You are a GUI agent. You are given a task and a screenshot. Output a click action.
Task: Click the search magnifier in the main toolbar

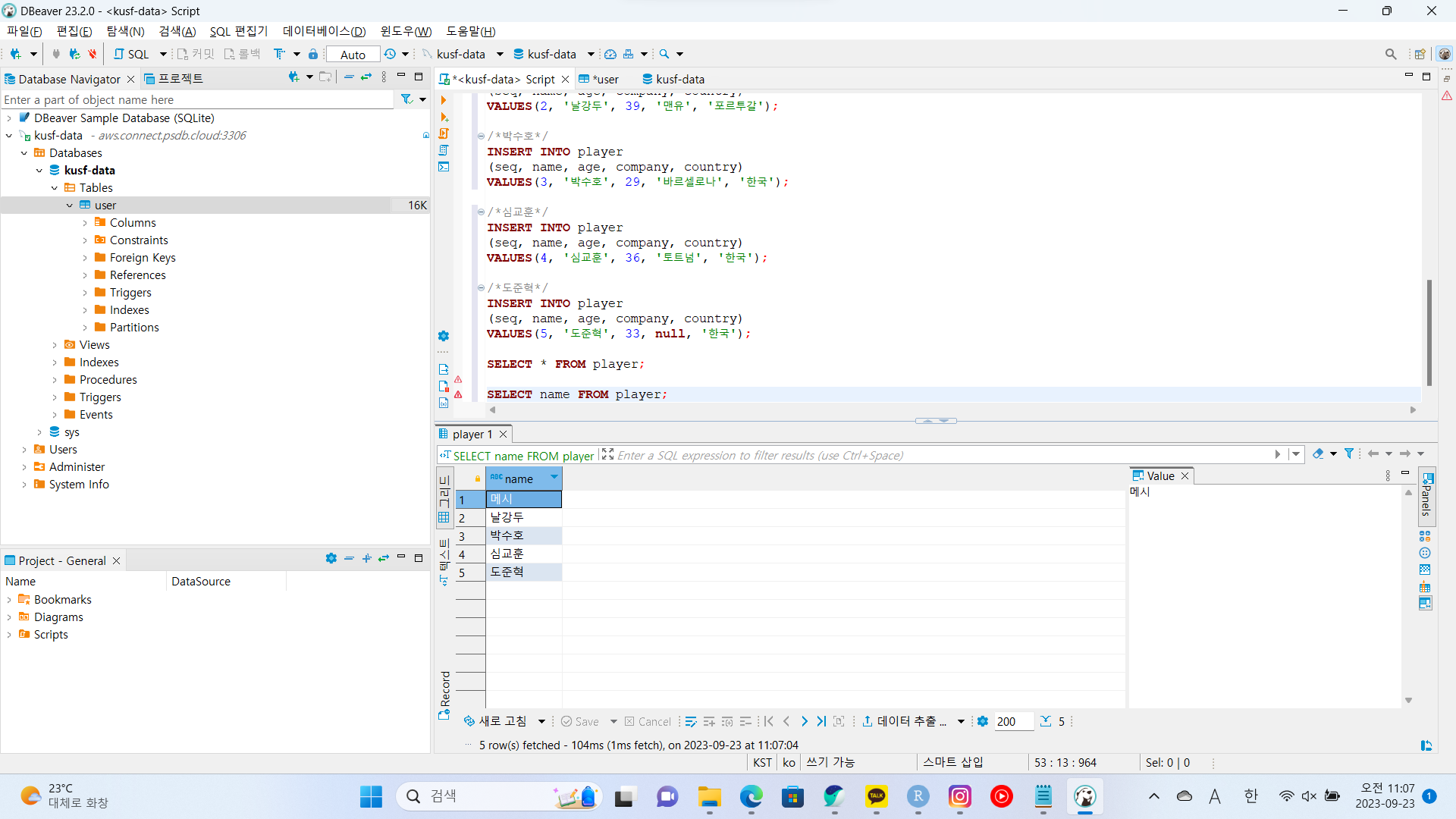(1392, 54)
